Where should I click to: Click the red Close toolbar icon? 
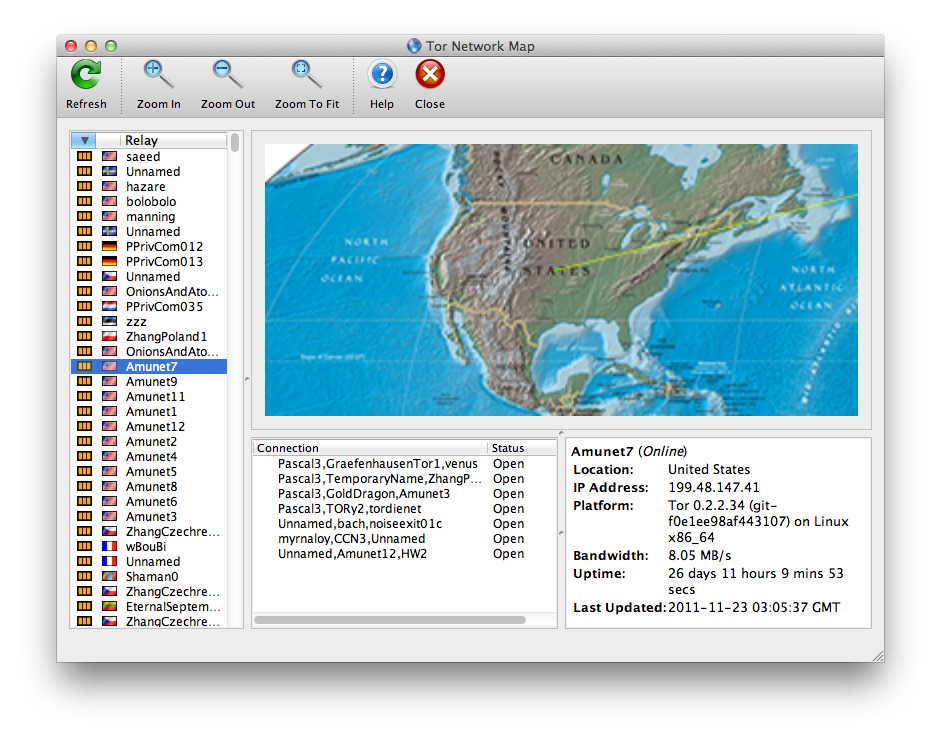click(430, 75)
